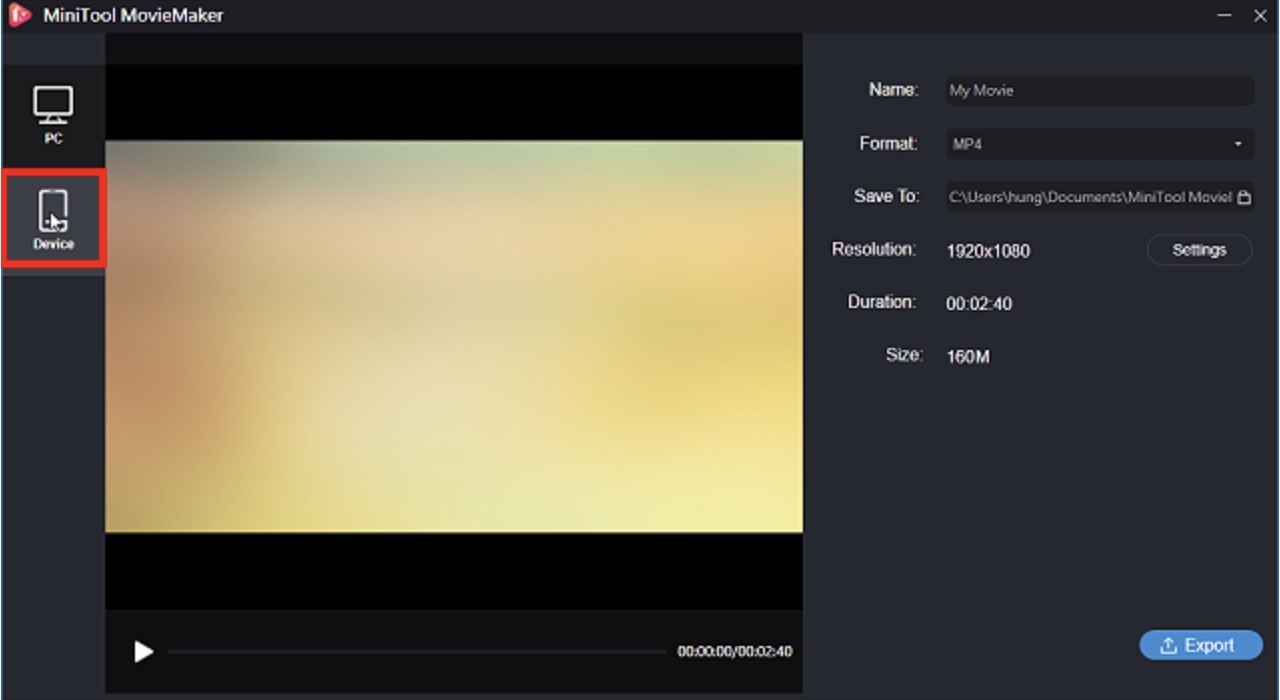The image size is (1280, 700).
Task: Click the 1920x1080 resolution value
Action: coord(988,251)
